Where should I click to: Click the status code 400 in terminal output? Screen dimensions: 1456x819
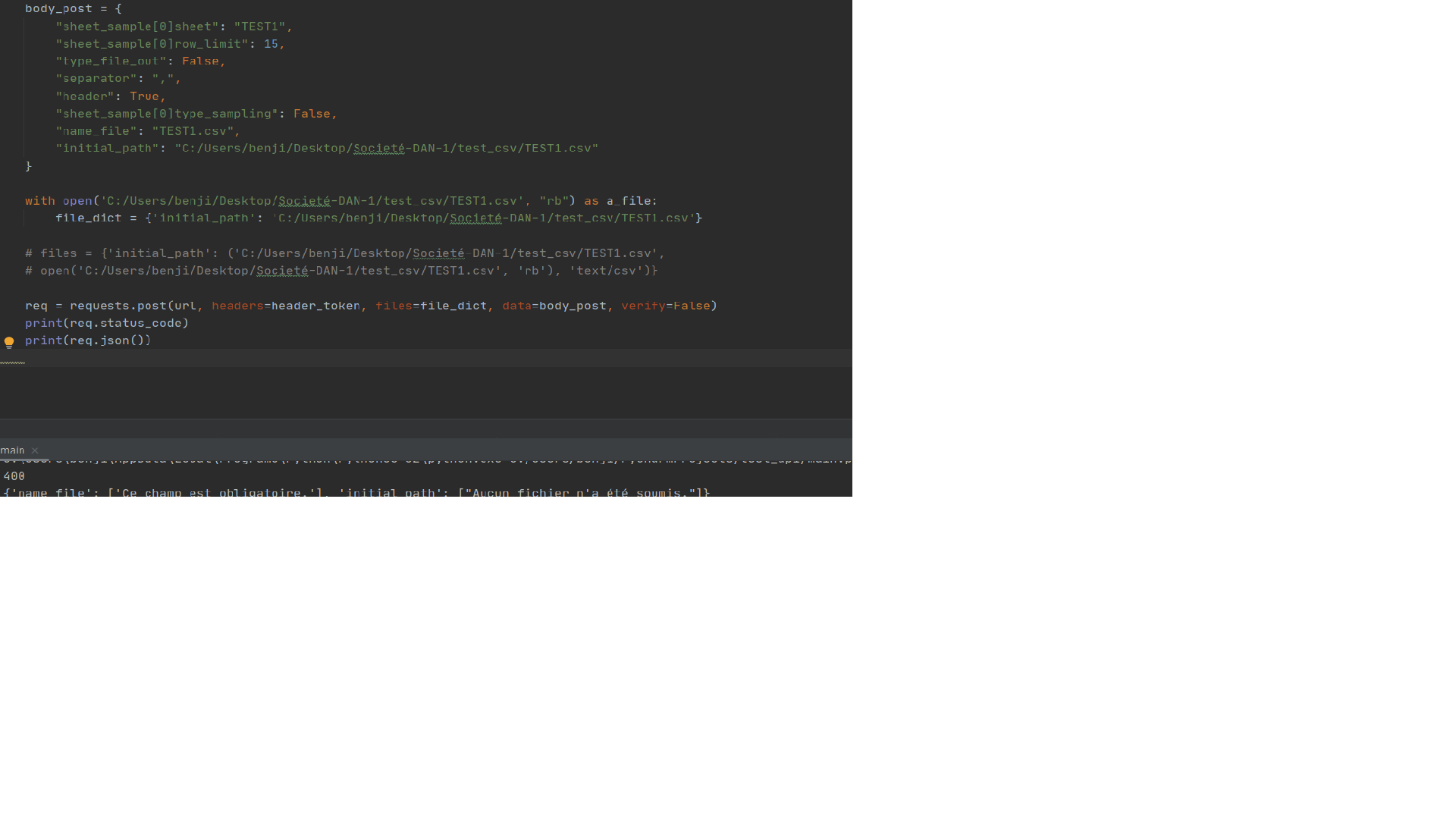(12, 476)
